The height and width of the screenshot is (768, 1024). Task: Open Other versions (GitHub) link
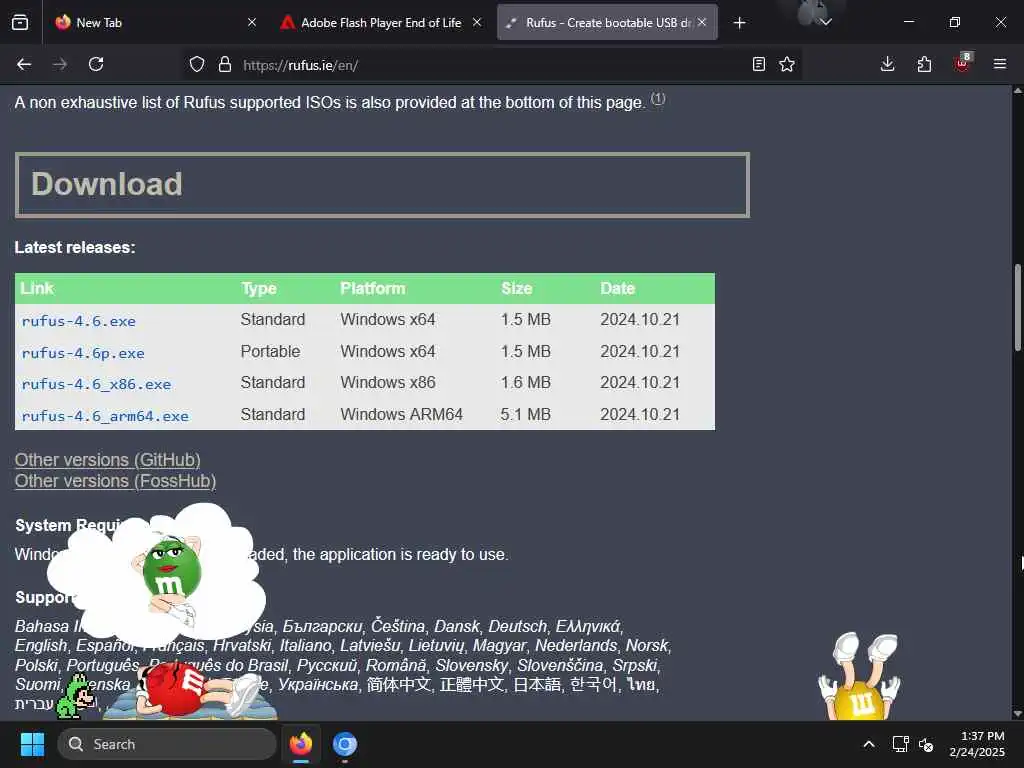click(108, 460)
